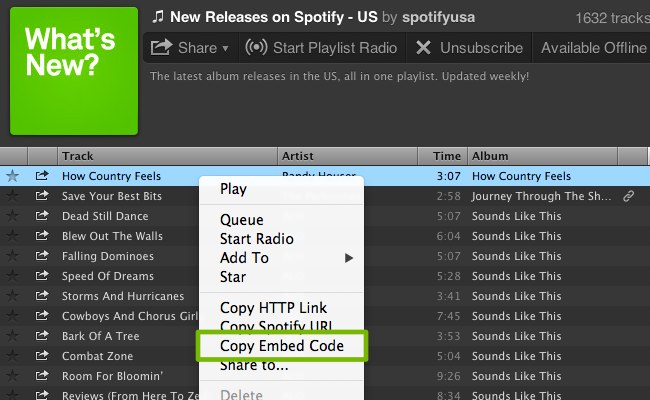The width and height of the screenshot is (650, 400).
Task: Select Start Radio in context menu
Action: [257, 239]
